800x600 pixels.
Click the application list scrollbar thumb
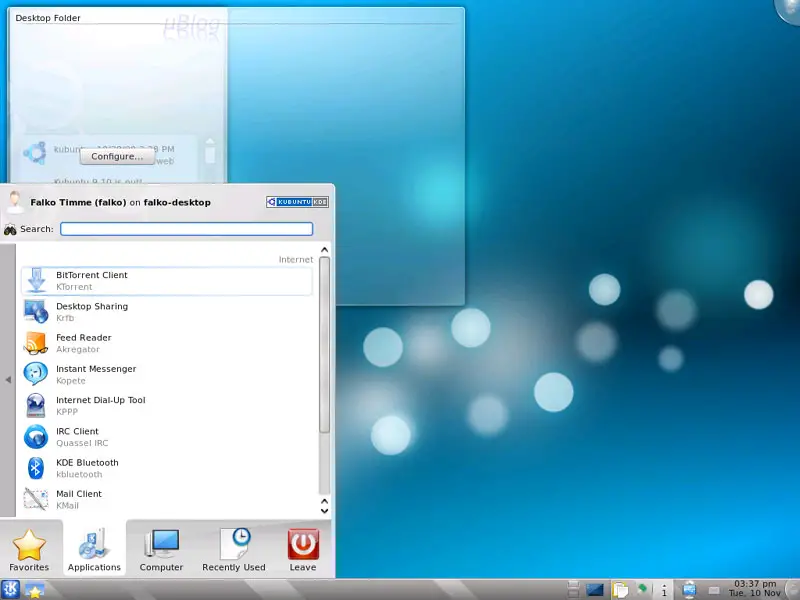coord(324,345)
